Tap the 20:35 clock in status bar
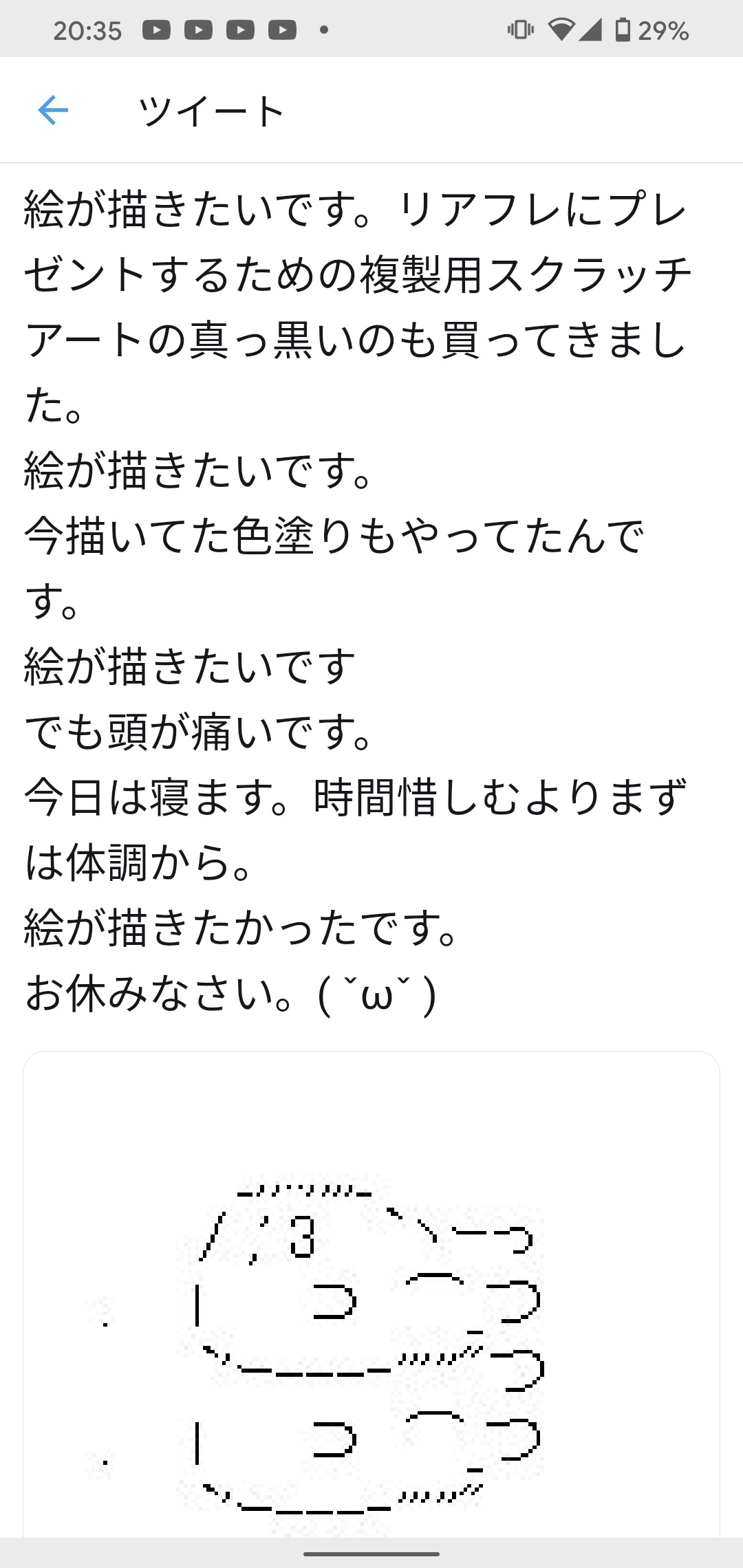 (x=87, y=31)
